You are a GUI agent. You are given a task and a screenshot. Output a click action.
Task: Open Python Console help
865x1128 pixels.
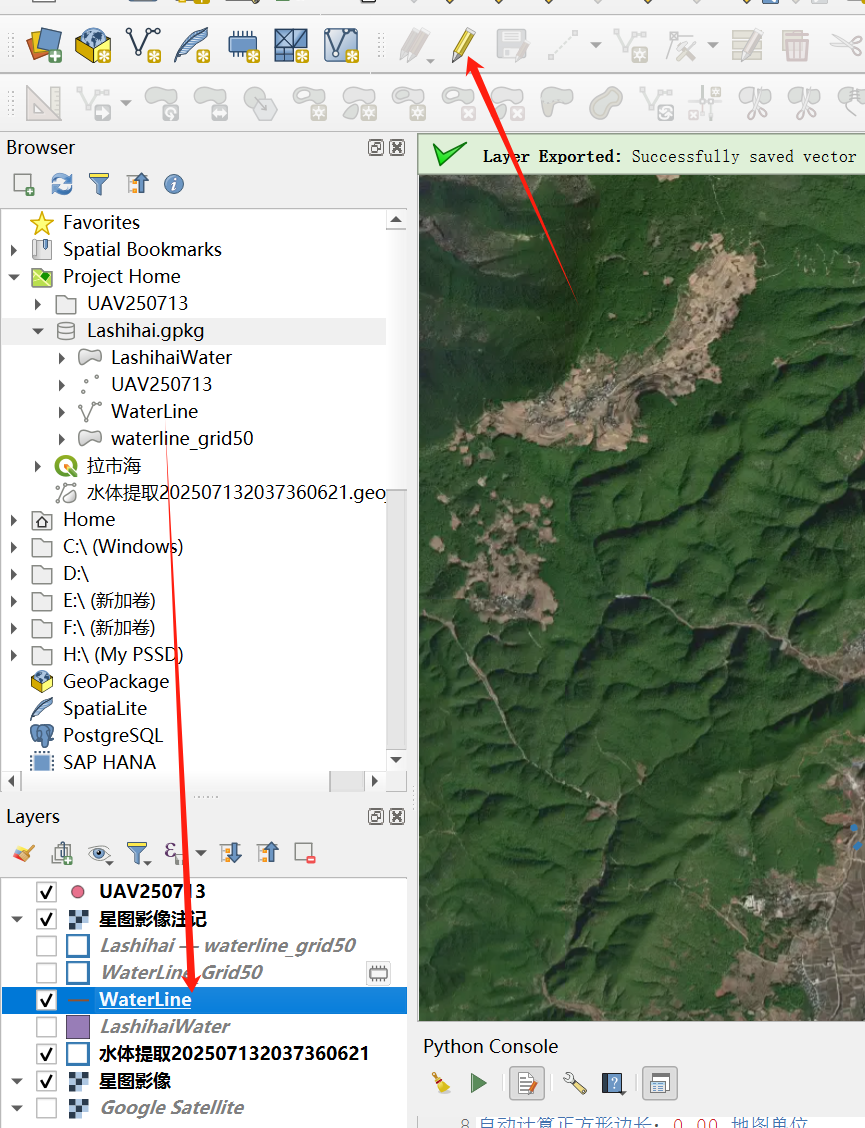[x=613, y=1083]
